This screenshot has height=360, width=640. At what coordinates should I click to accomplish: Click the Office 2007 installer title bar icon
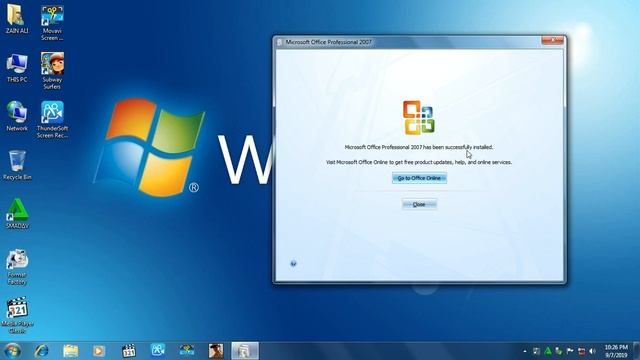pyautogui.click(x=280, y=42)
